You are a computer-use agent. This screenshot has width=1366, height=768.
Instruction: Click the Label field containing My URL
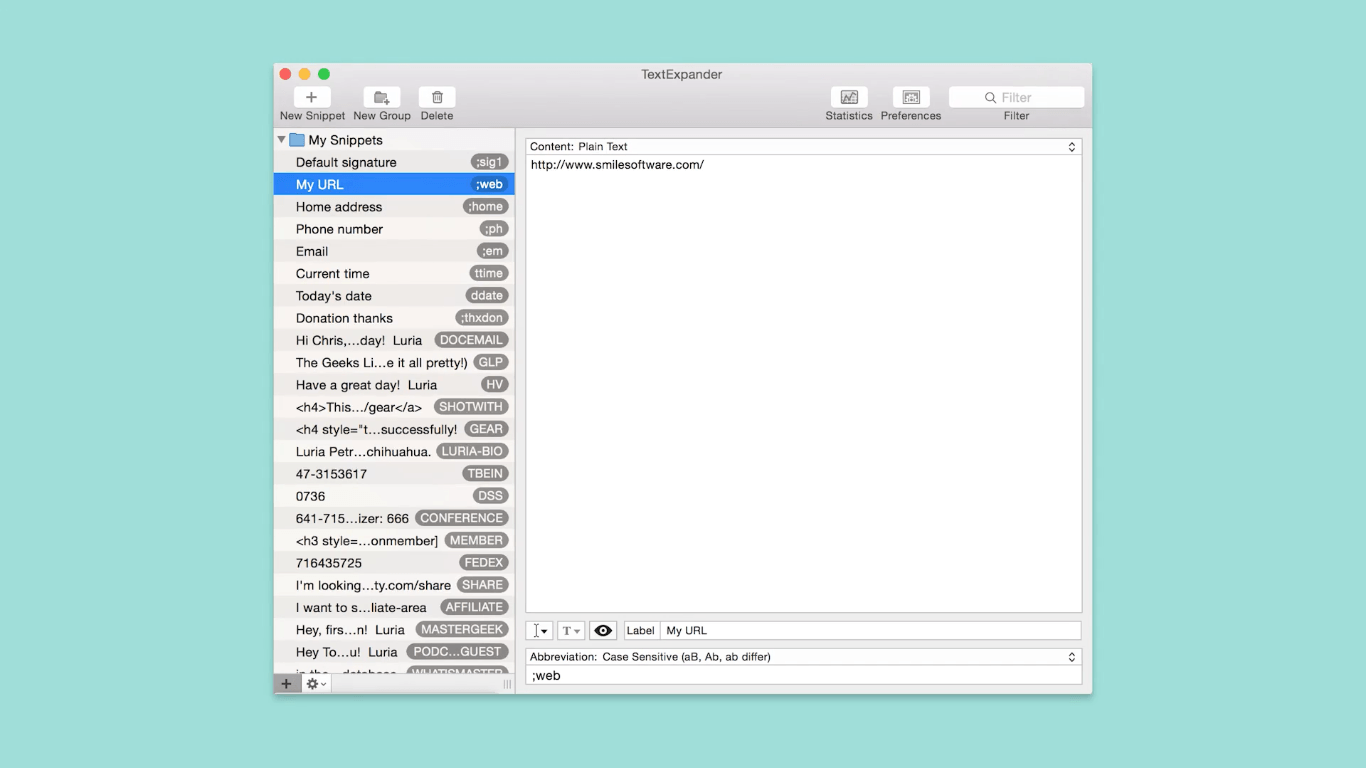coord(870,631)
